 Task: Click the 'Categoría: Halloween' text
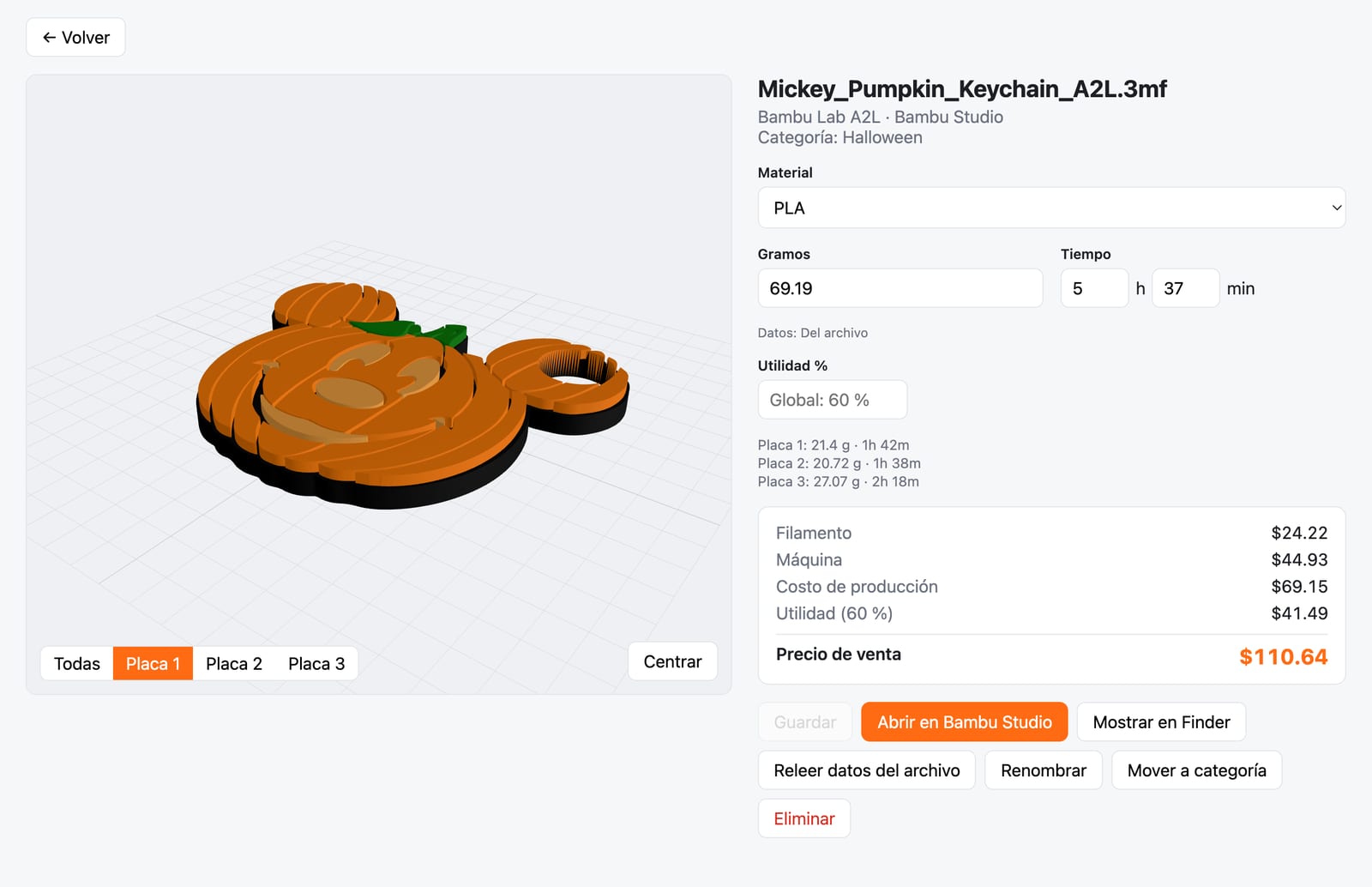[839, 137]
